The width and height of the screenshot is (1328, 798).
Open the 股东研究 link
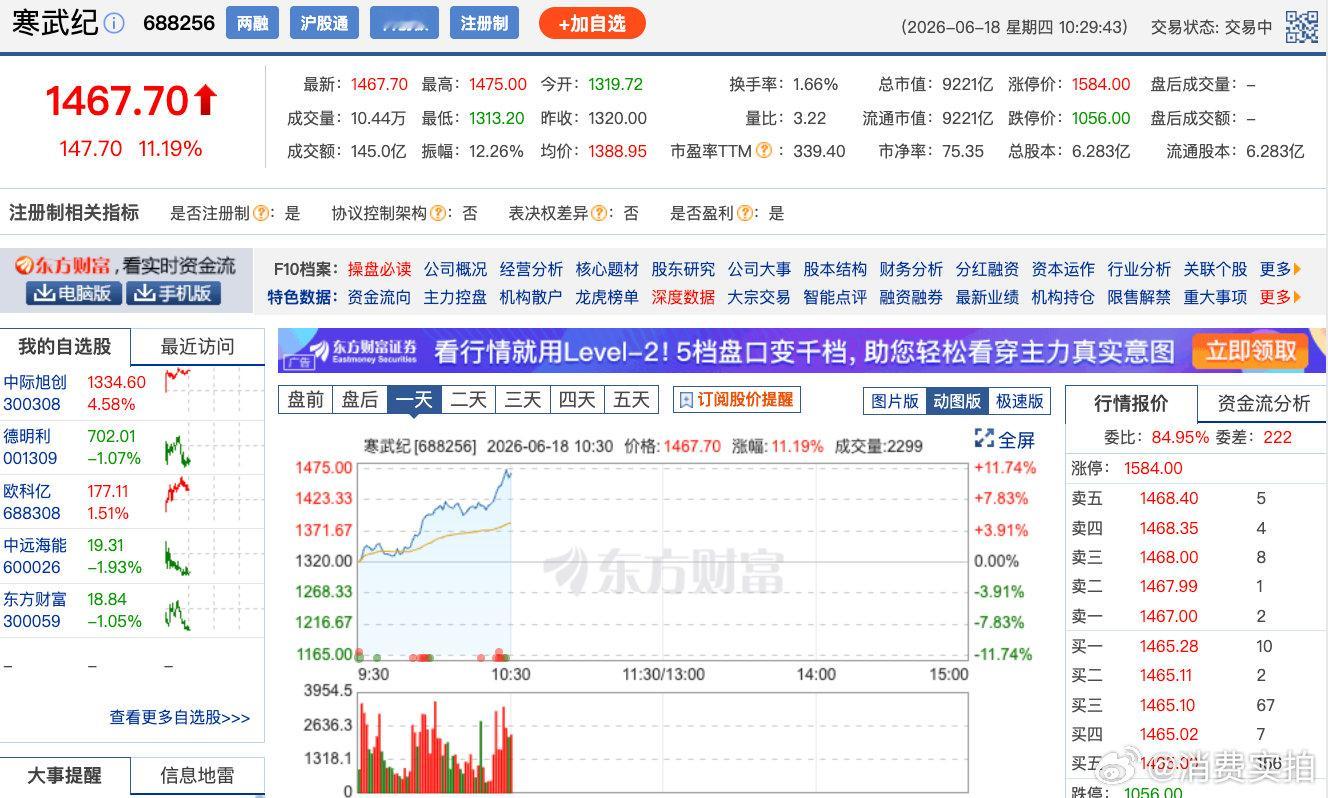(x=683, y=269)
